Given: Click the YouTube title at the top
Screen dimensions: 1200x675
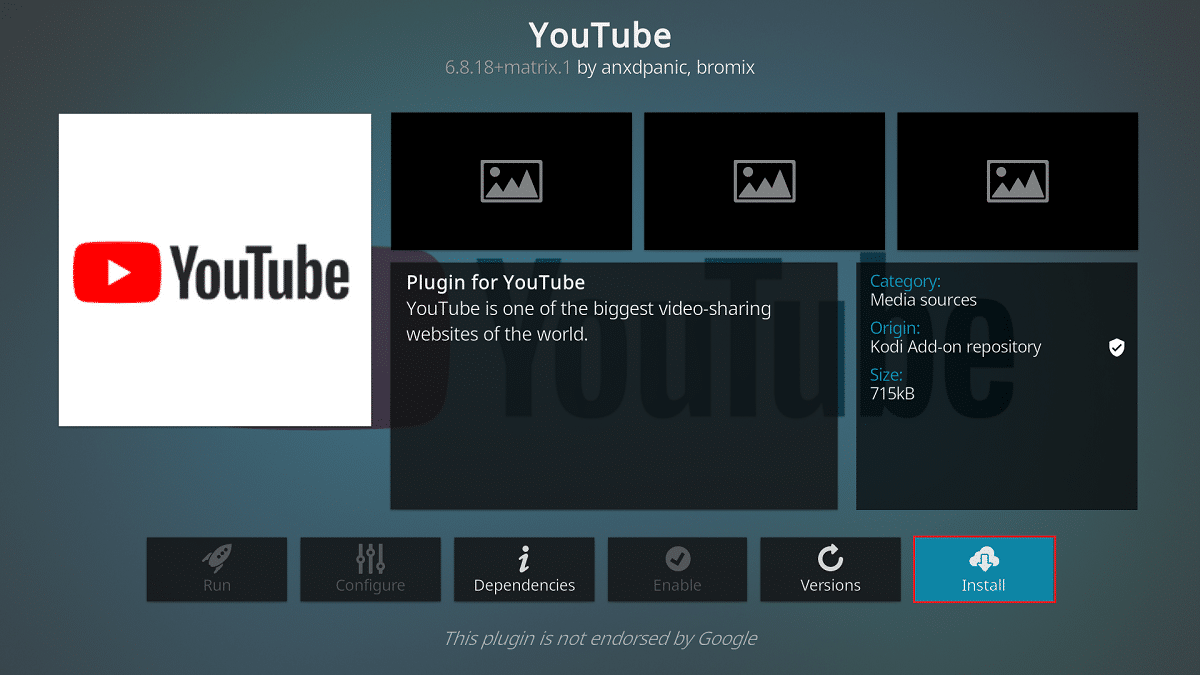Looking at the screenshot, I should [x=600, y=36].
